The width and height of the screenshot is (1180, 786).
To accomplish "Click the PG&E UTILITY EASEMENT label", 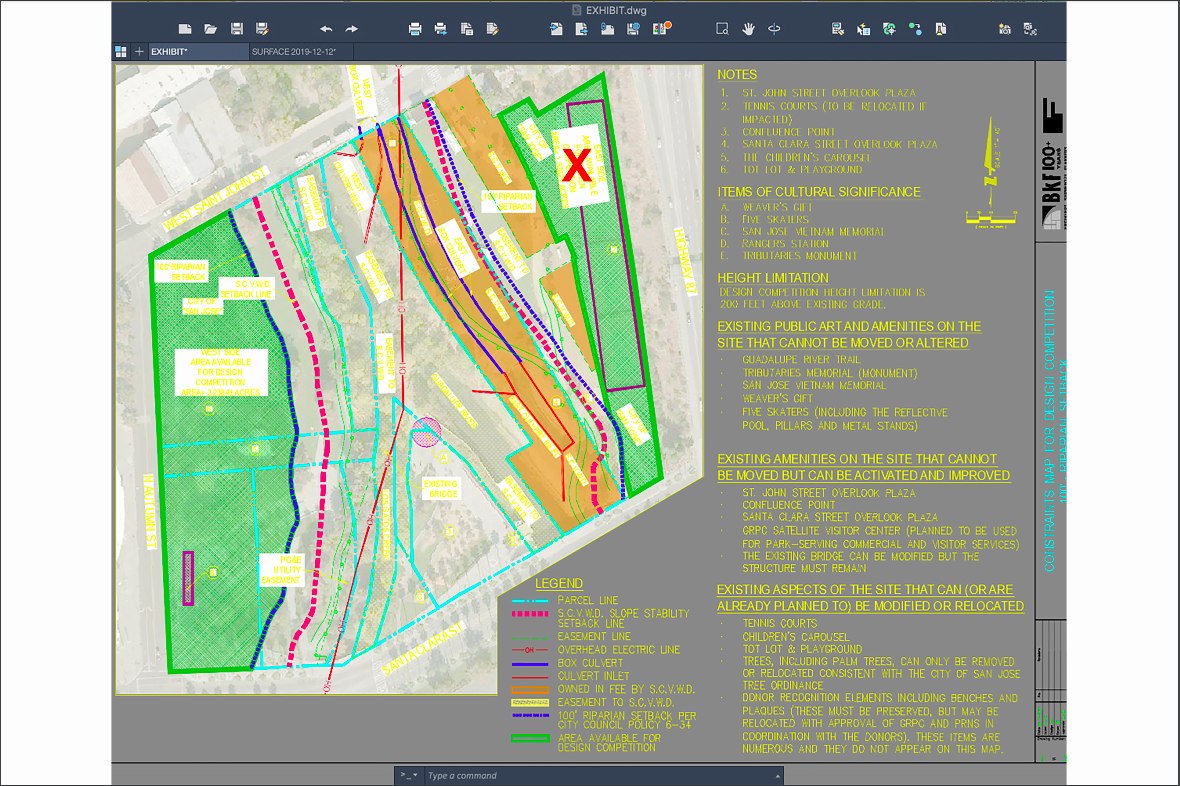I will (281, 570).
